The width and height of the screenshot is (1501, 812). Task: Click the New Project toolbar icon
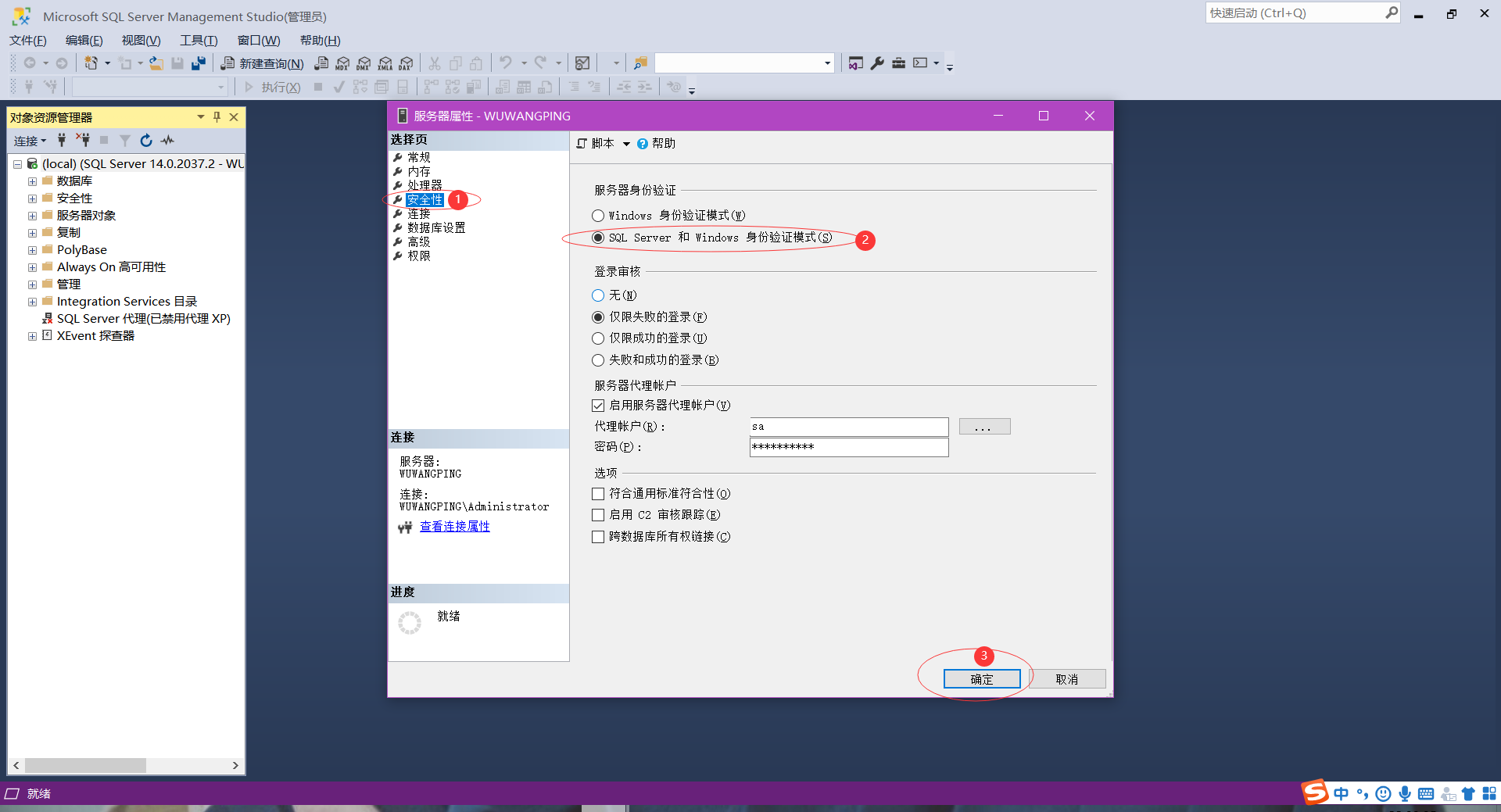(91, 63)
